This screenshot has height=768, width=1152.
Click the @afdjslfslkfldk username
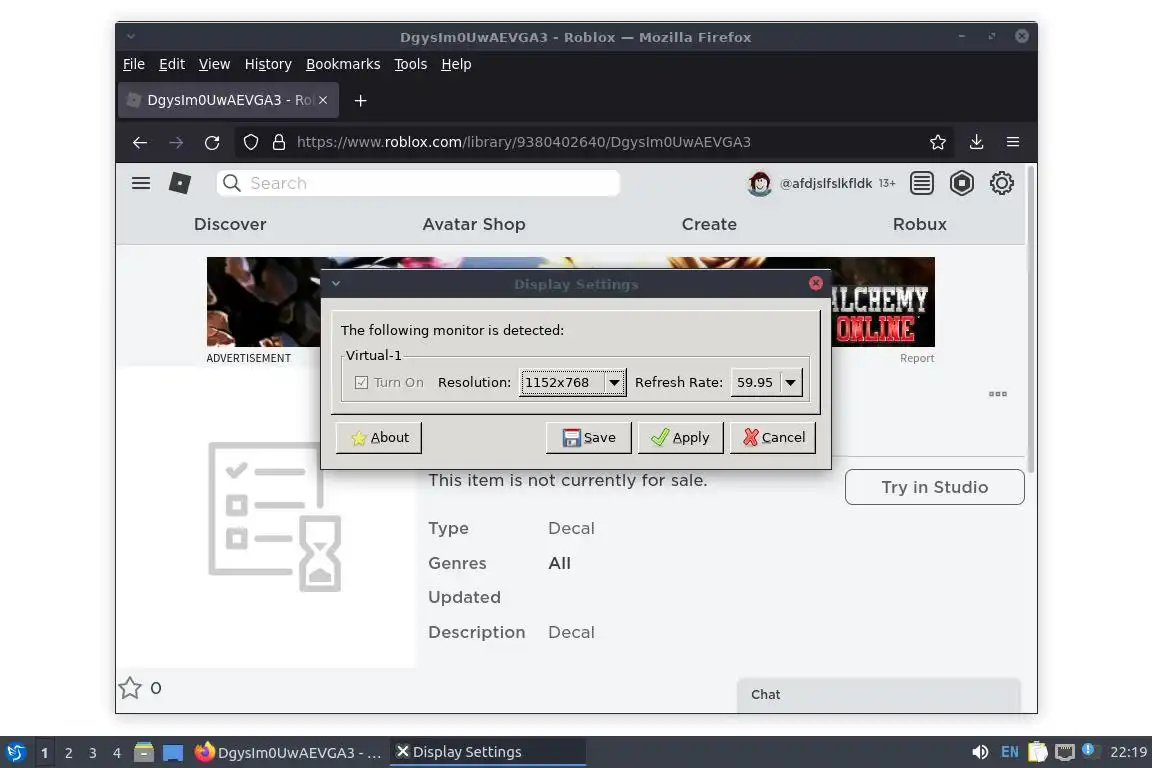point(826,183)
